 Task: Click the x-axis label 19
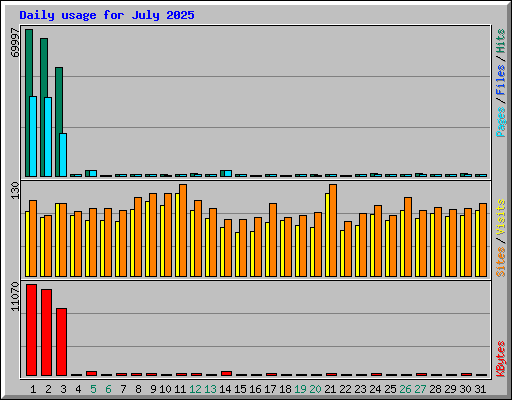(300, 389)
